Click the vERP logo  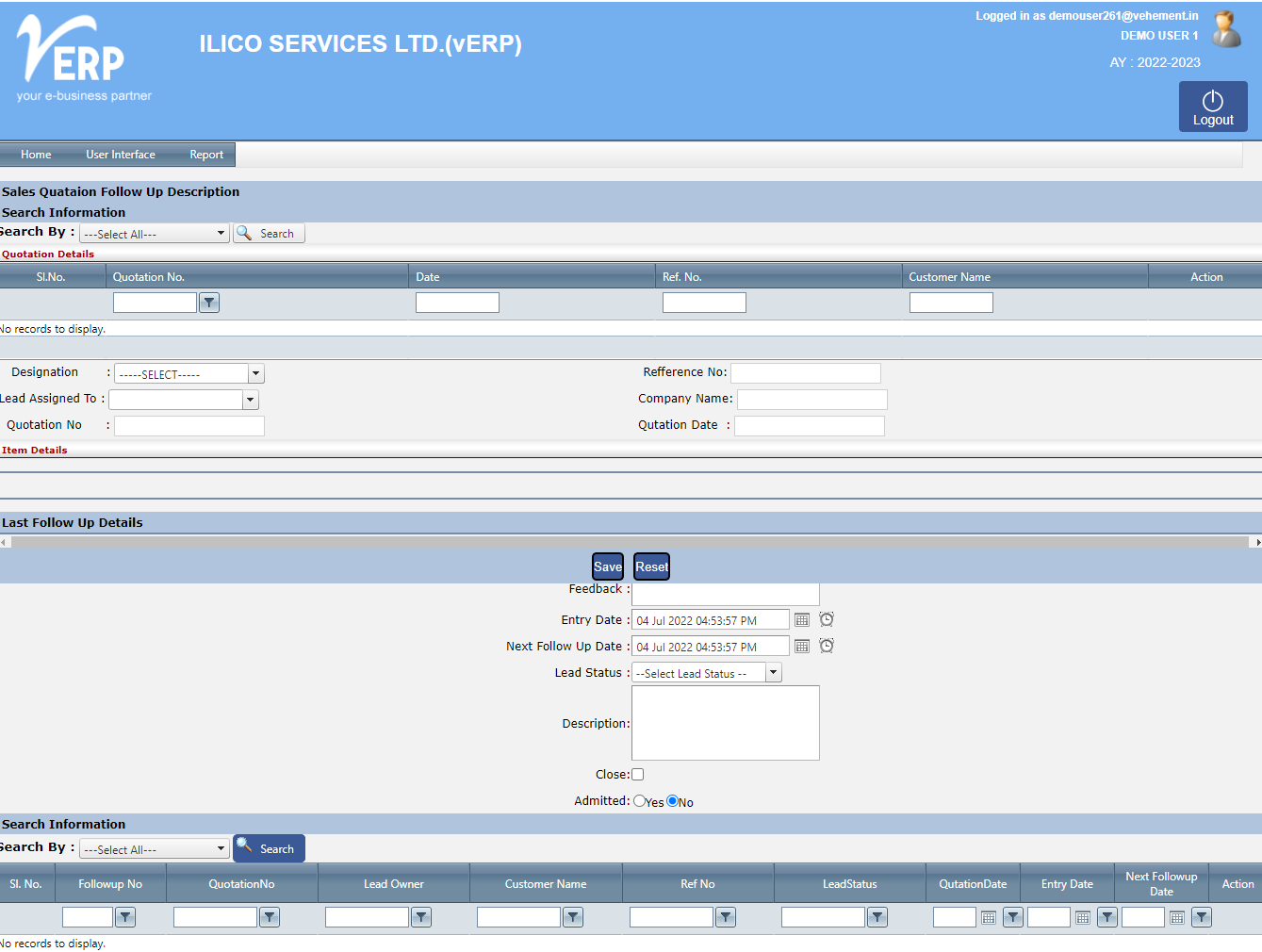point(84,58)
